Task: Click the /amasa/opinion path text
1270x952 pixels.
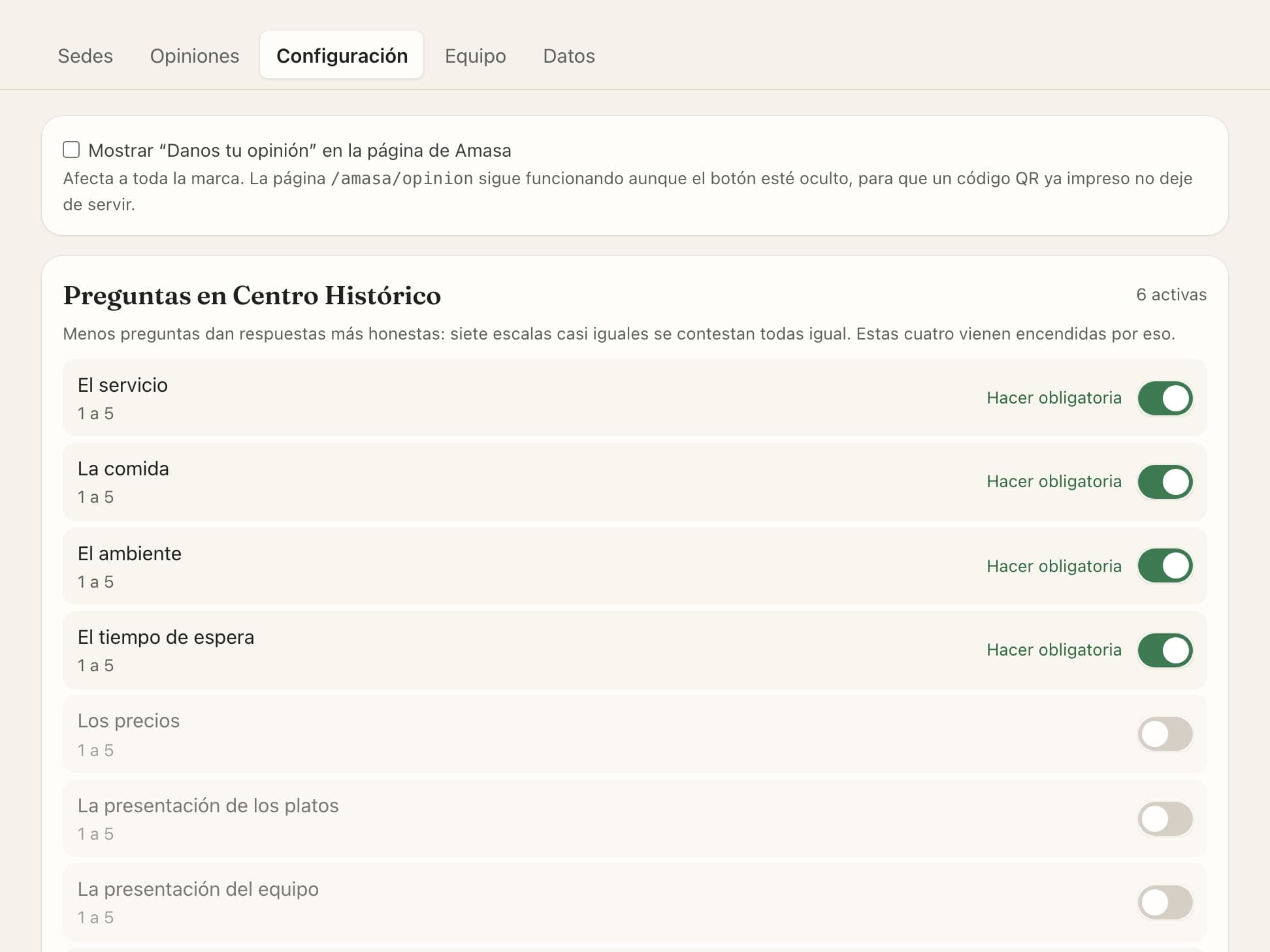Action: pos(402,178)
